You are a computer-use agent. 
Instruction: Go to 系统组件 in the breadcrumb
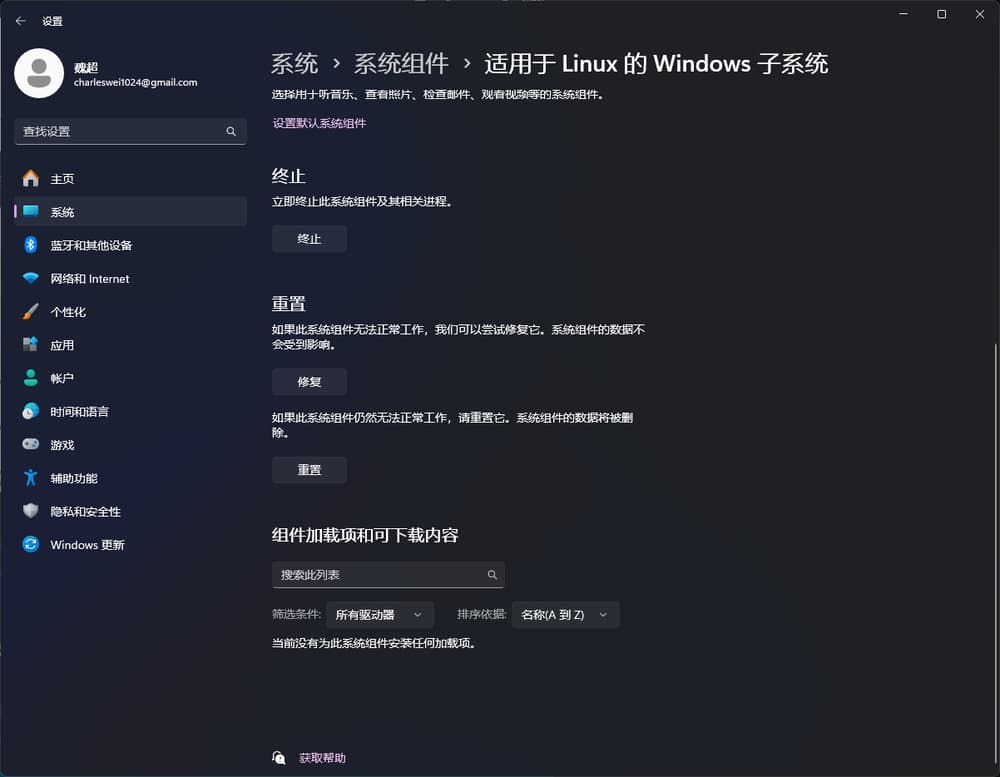click(x=401, y=64)
